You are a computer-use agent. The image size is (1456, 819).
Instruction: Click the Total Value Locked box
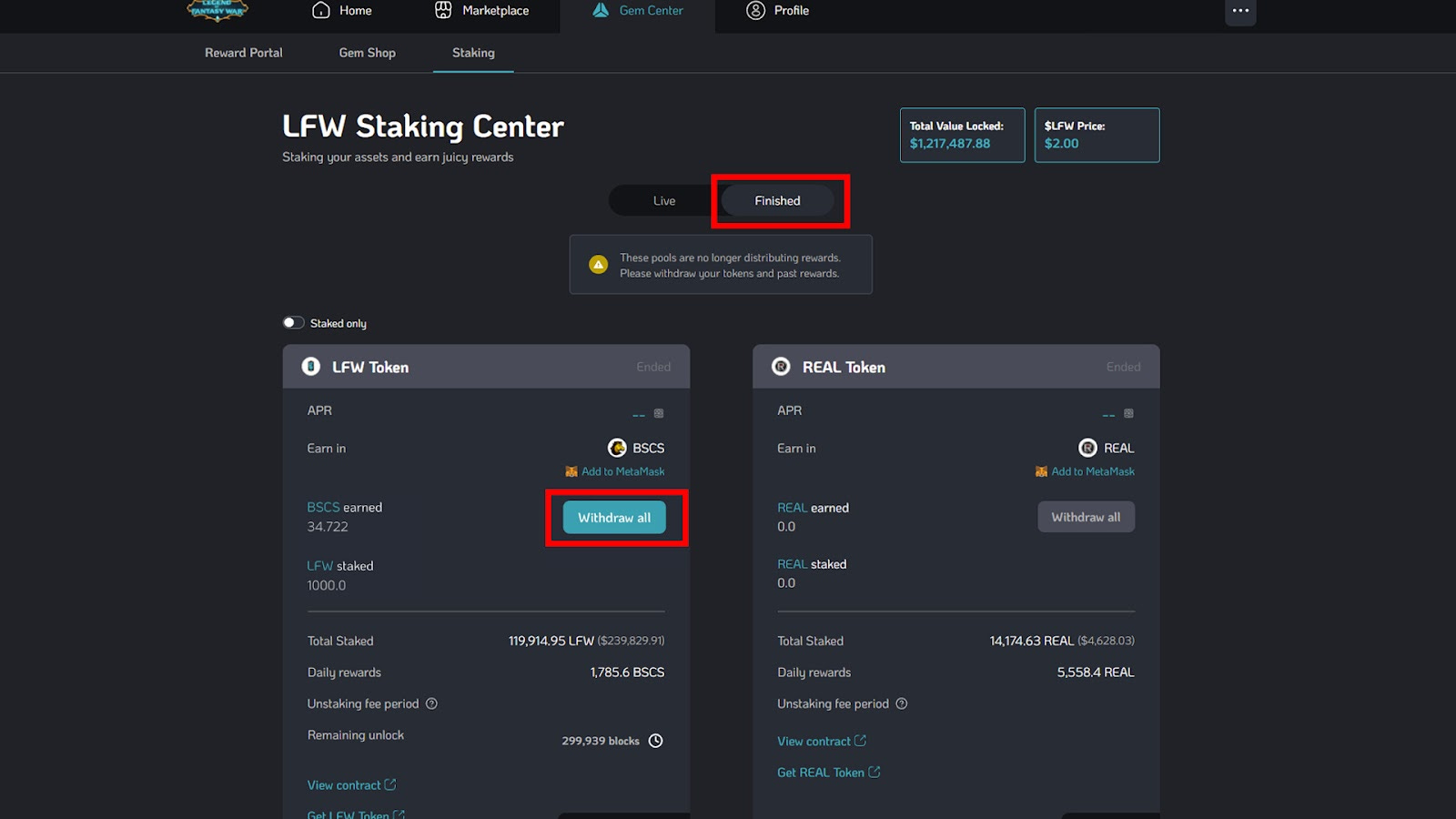tap(963, 135)
